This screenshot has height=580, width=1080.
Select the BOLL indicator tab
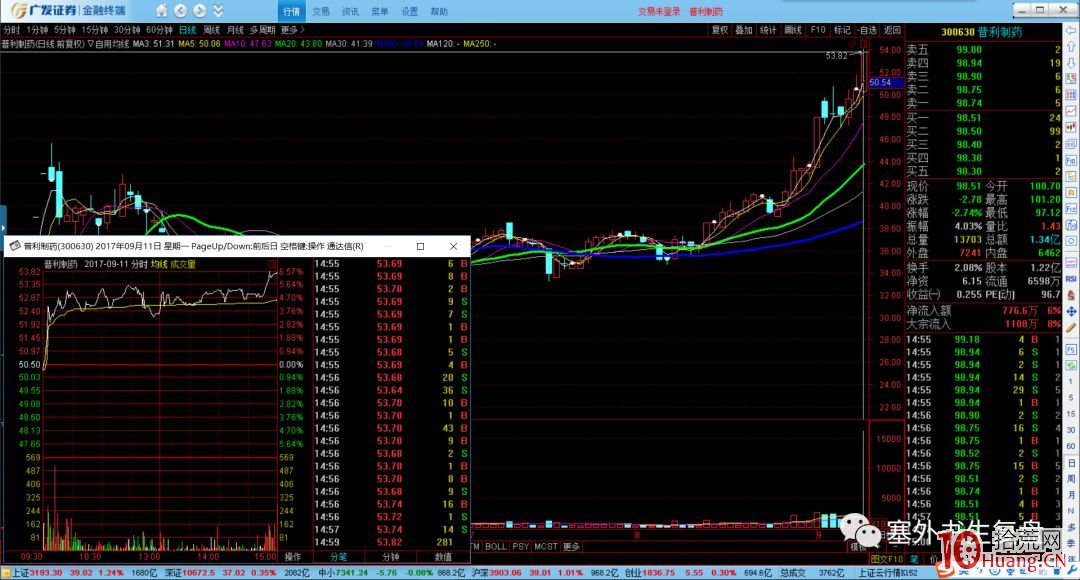click(495, 546)
